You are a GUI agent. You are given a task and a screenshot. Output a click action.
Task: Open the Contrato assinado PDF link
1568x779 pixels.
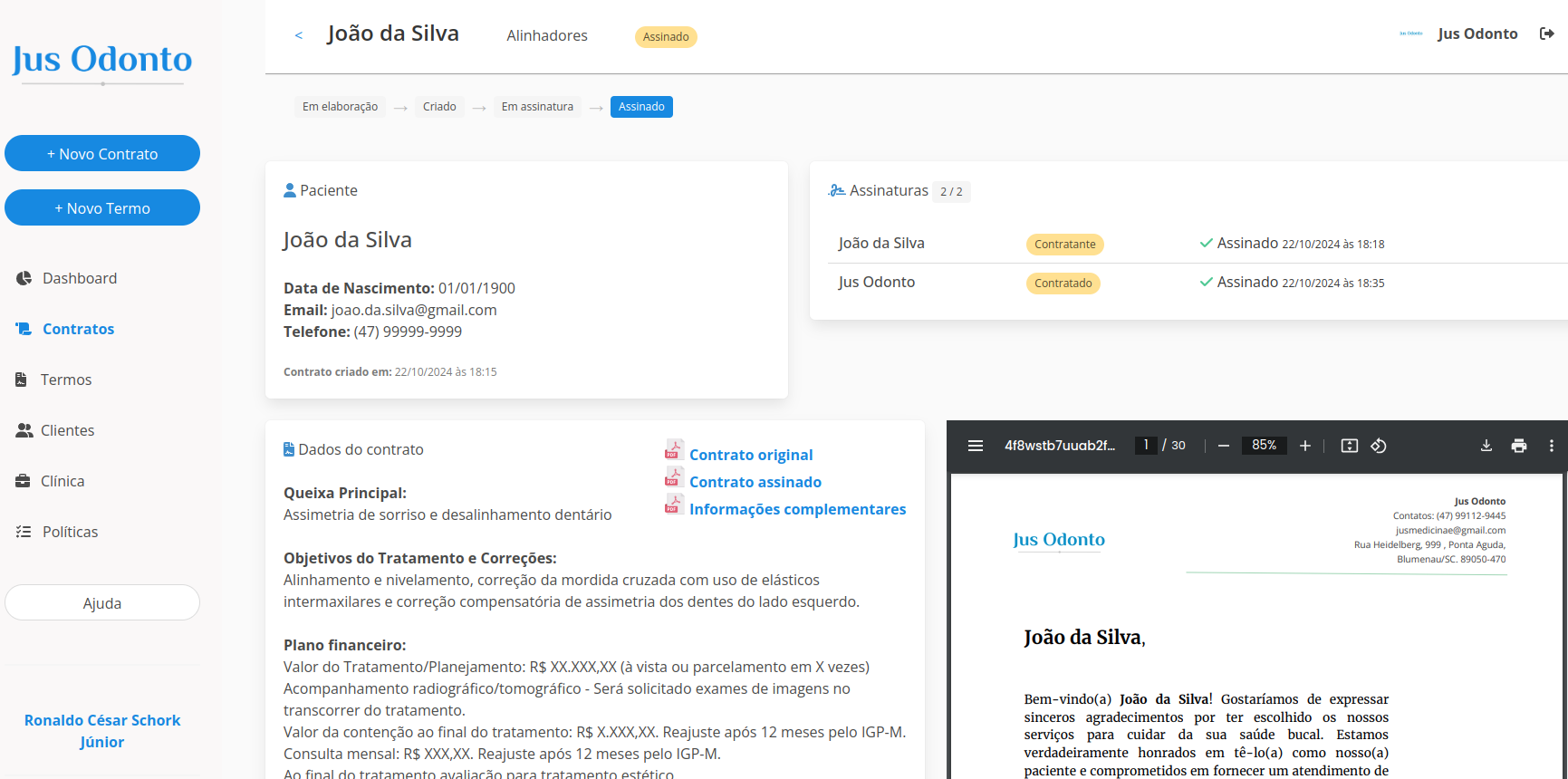(755, 482)
